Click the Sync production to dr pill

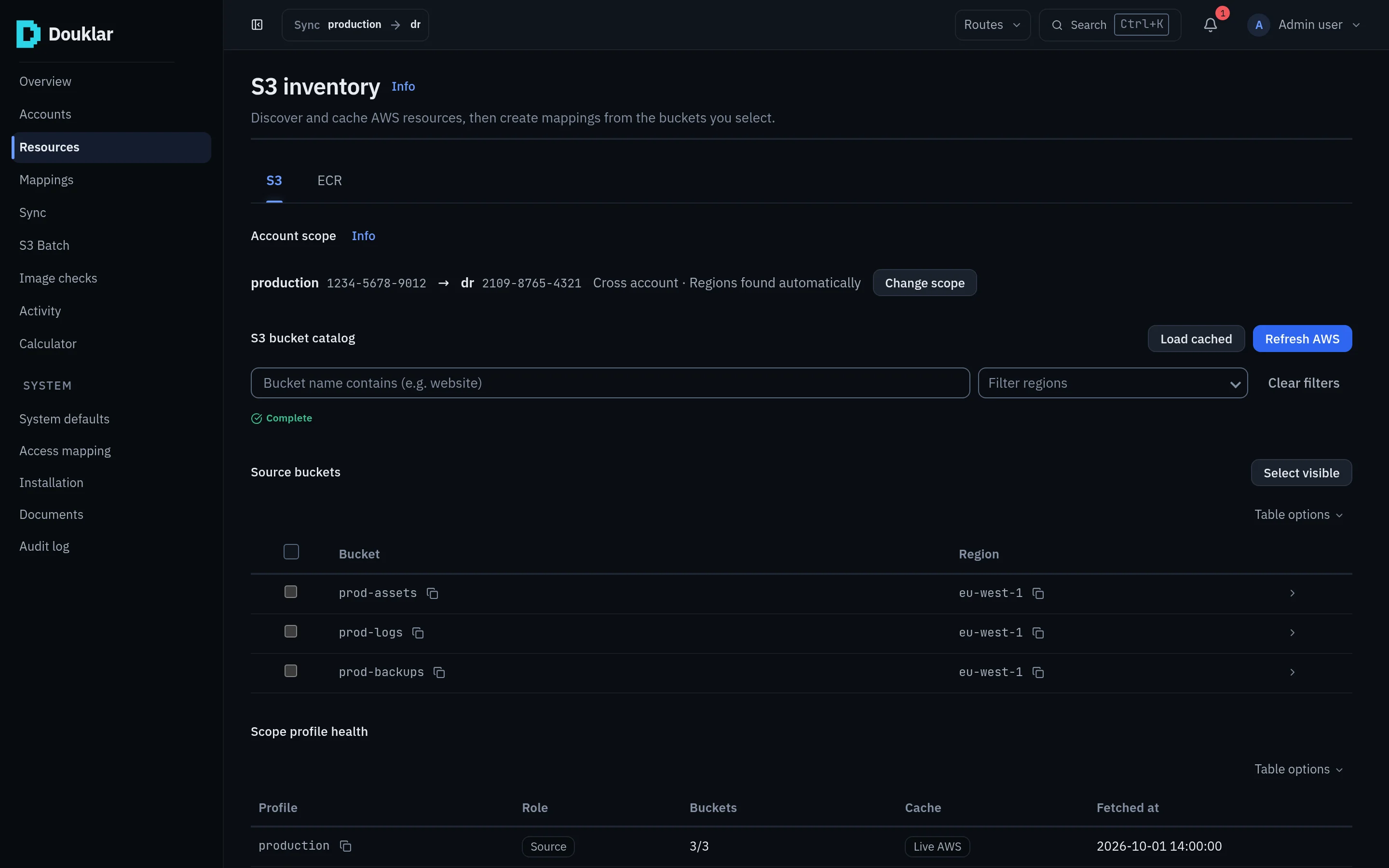click(355, 25)
